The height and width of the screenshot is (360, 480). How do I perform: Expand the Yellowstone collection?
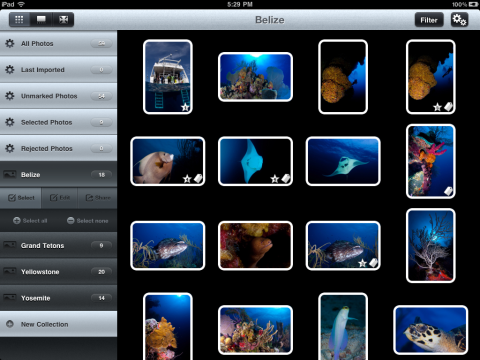58,272
